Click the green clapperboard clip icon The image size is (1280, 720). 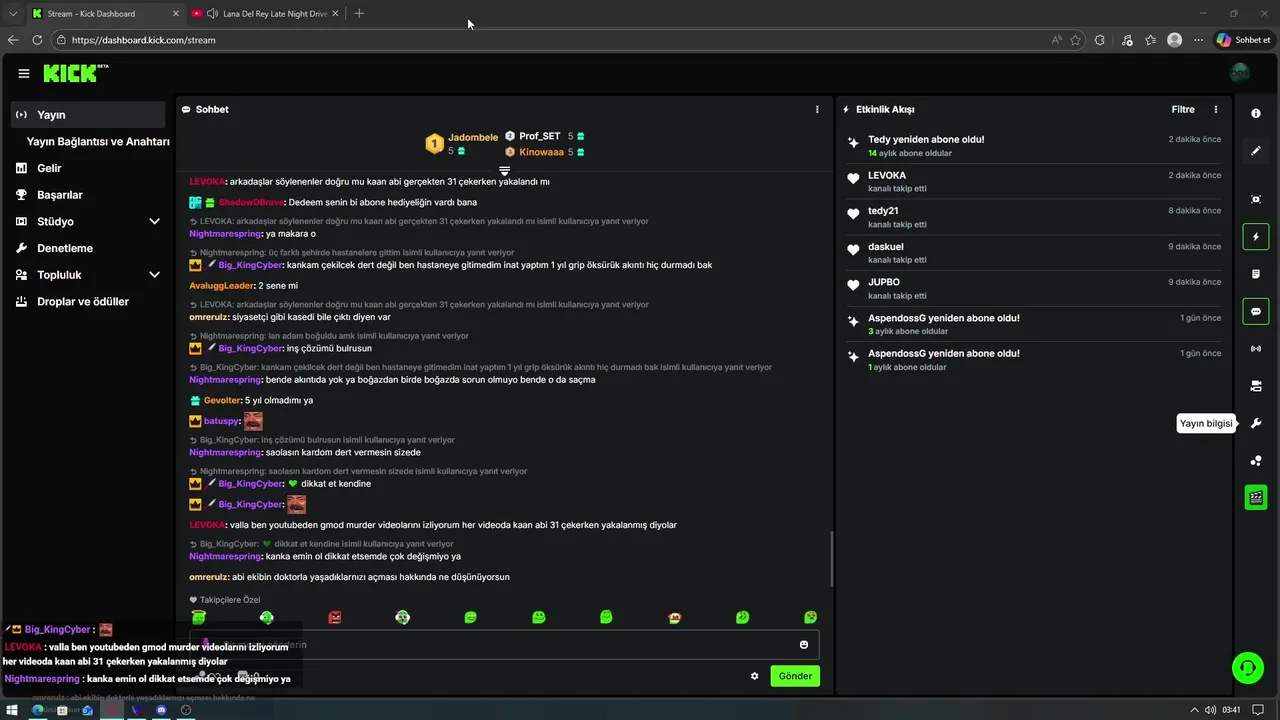pyautogui.click(x=1256, y=497)
